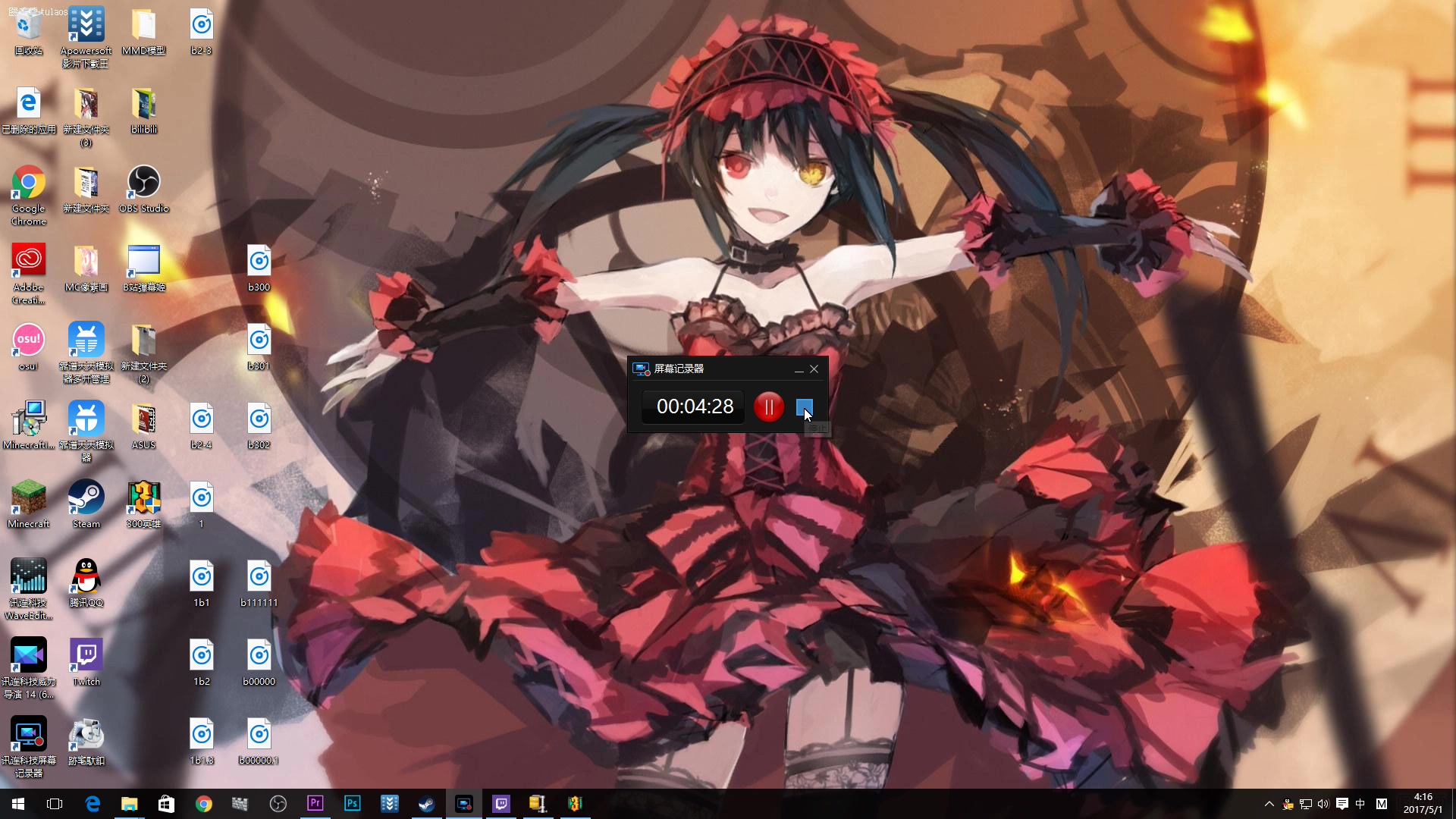Stop recording with the blue square button
1456x819 pixels.
(x=804, y=407)
